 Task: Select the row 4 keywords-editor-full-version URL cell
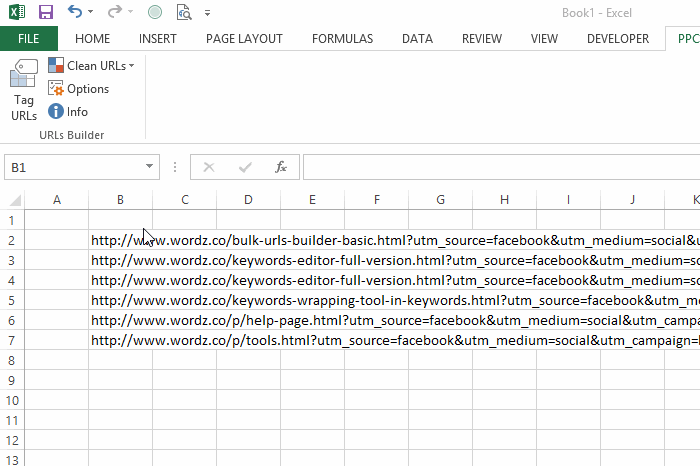point(121,280)
